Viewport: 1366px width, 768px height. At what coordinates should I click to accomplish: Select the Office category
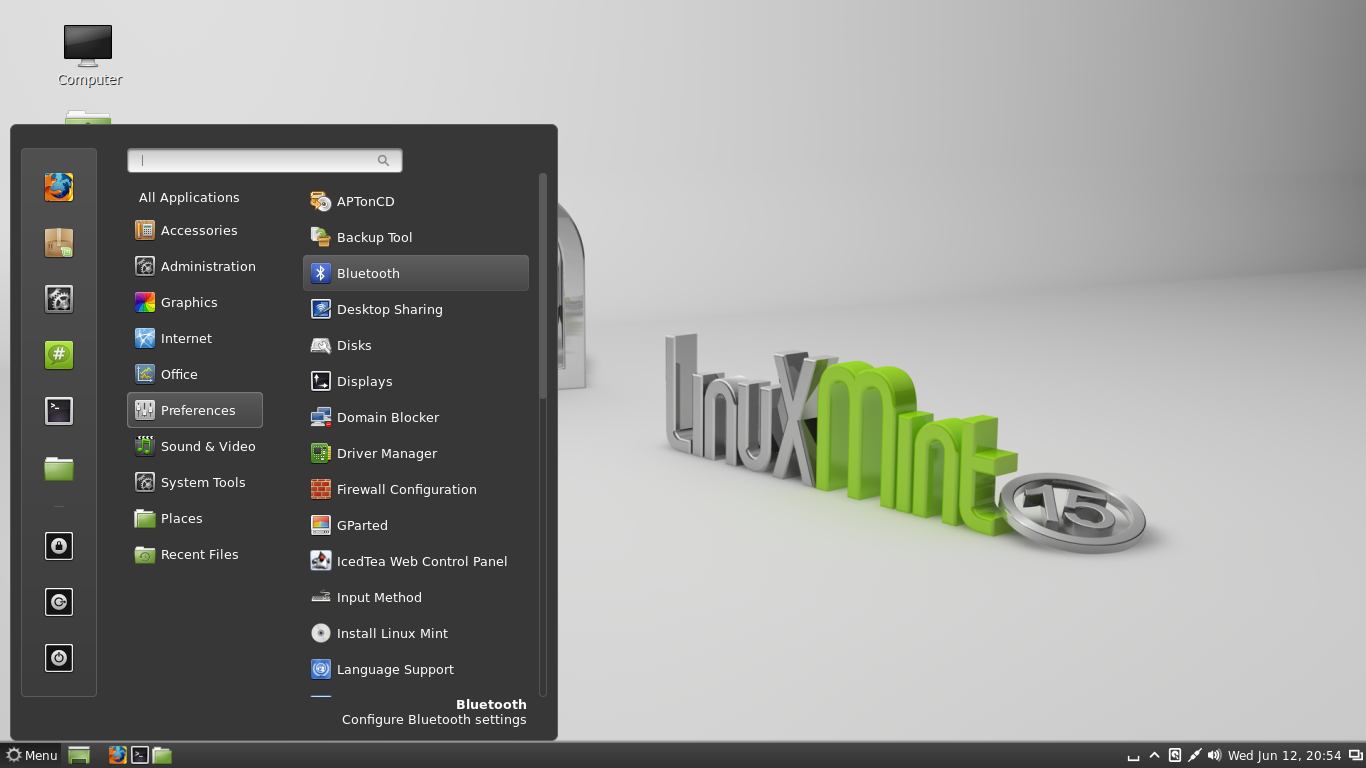click(x=195, y=374)
